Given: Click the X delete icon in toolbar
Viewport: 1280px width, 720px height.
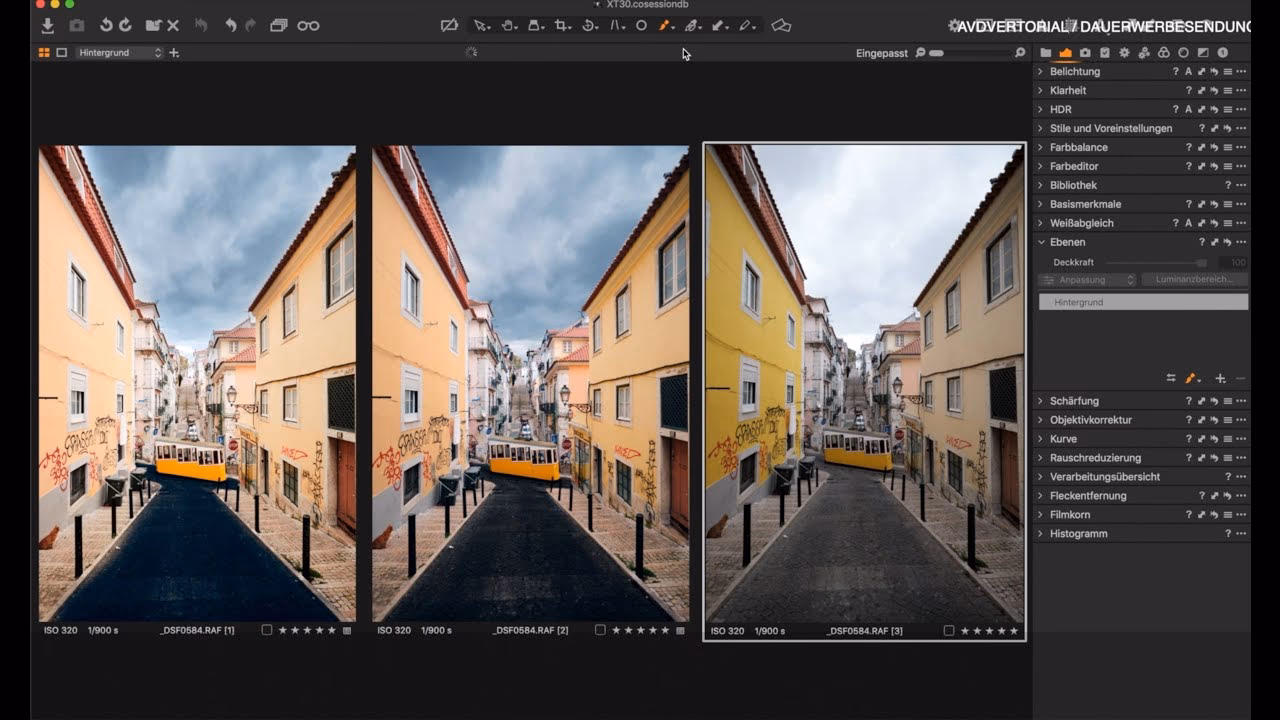Looking at the screenshot, I should 173,25.
